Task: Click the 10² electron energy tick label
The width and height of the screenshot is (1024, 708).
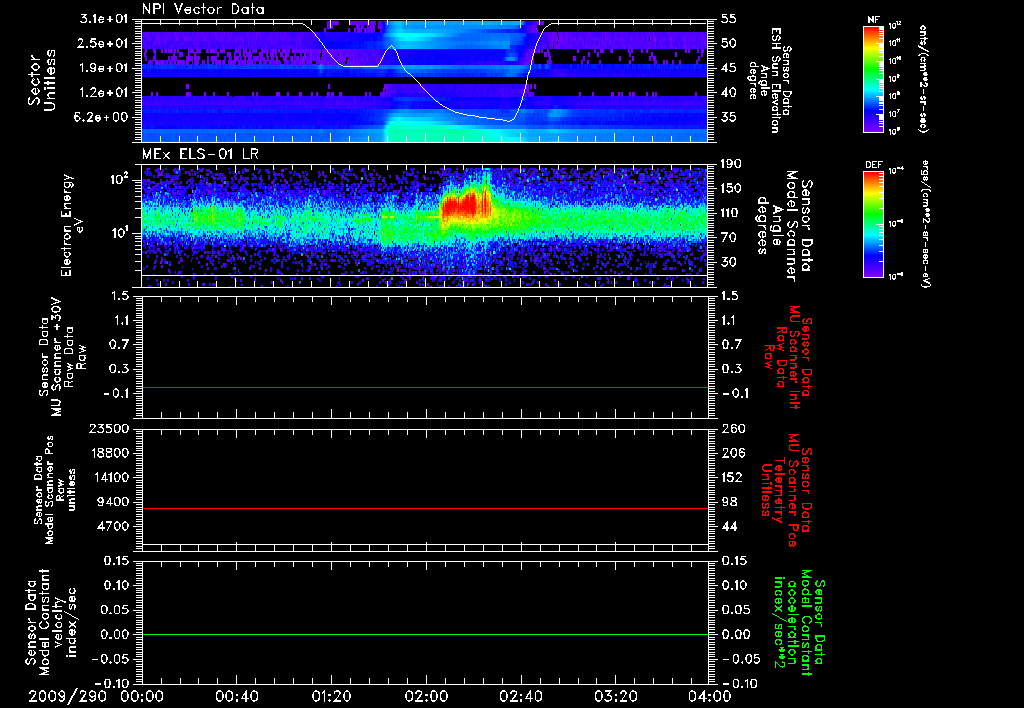Action: pos(123,180)
